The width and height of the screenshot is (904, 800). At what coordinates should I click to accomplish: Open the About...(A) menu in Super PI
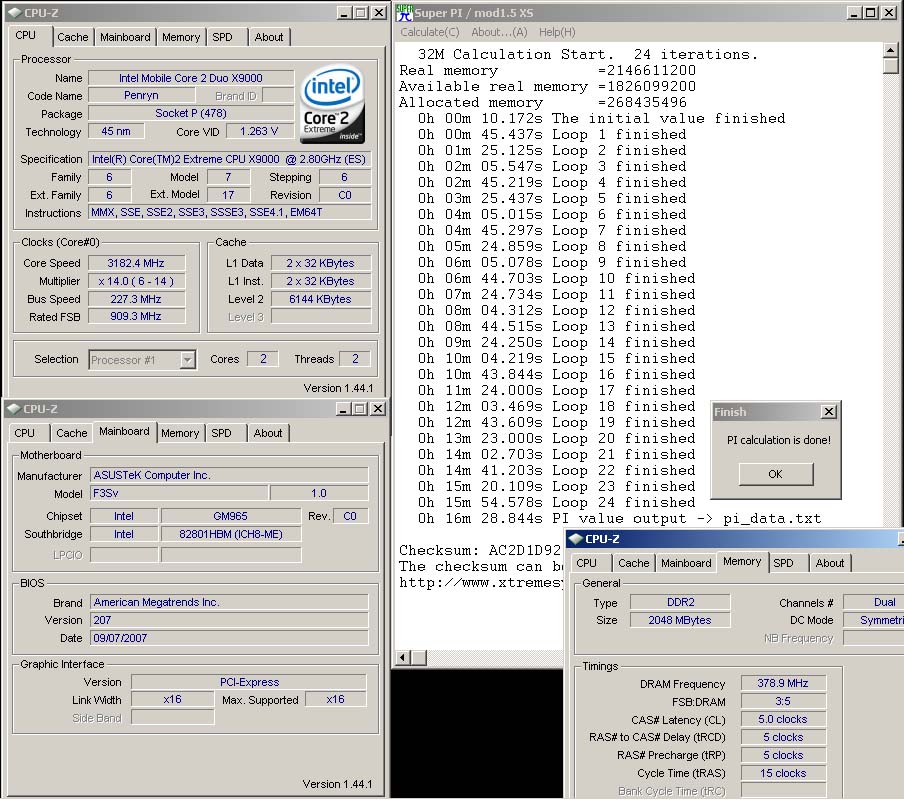[x=499, y=32]
